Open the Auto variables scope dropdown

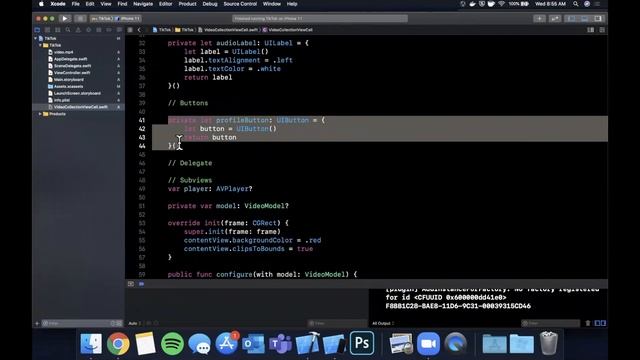pos(134,323)
